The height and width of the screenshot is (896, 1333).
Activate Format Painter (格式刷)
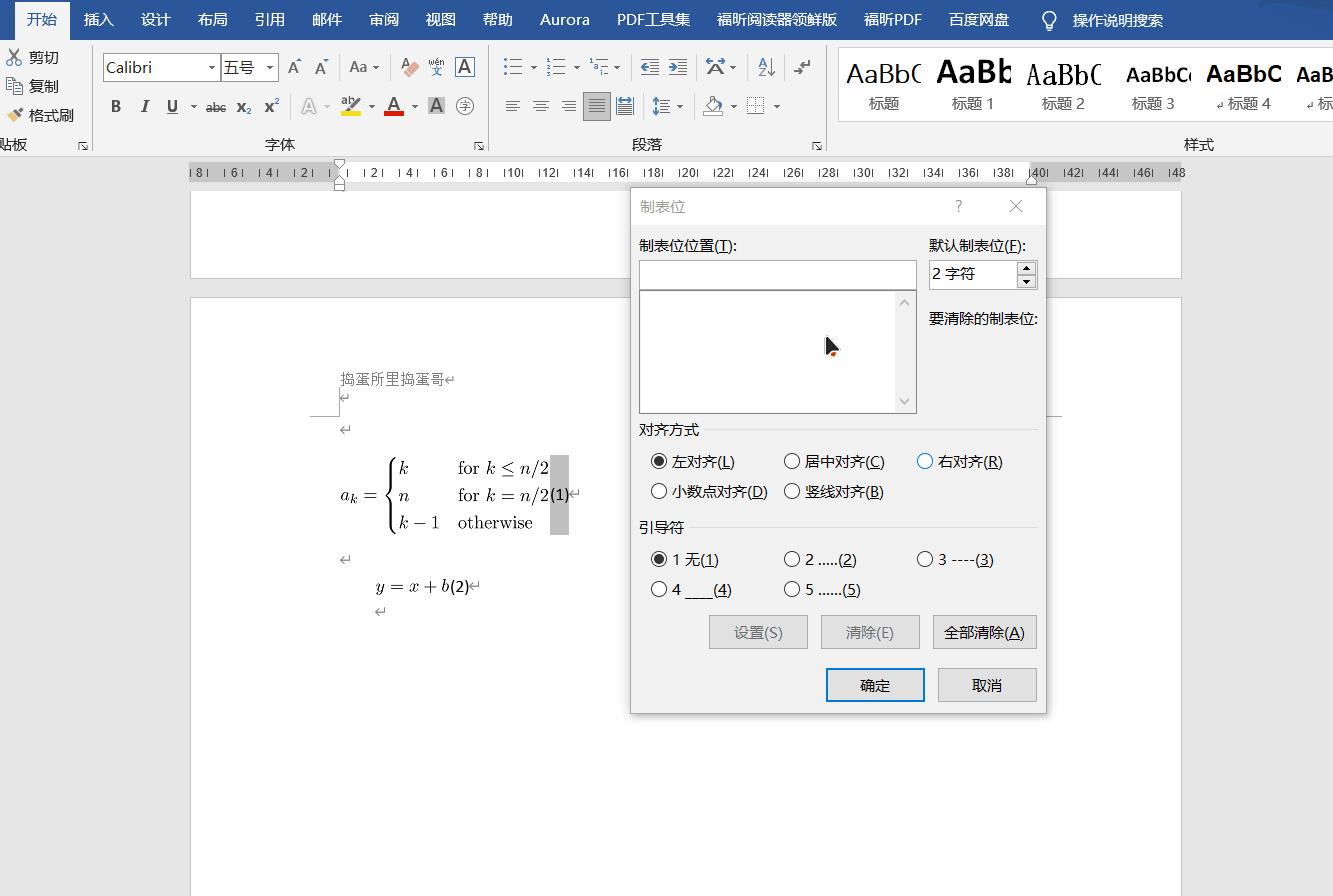coord(40,115)
